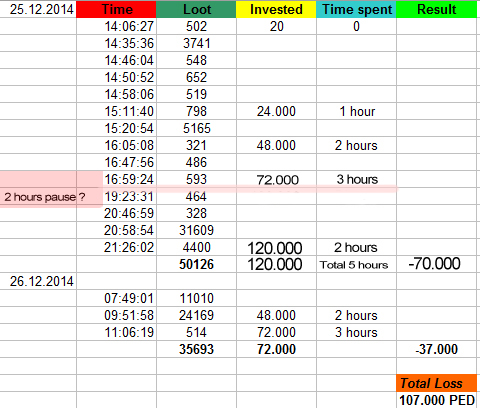
Task: Select the '1 hour' time spent cell
Action: click(357, 111)
